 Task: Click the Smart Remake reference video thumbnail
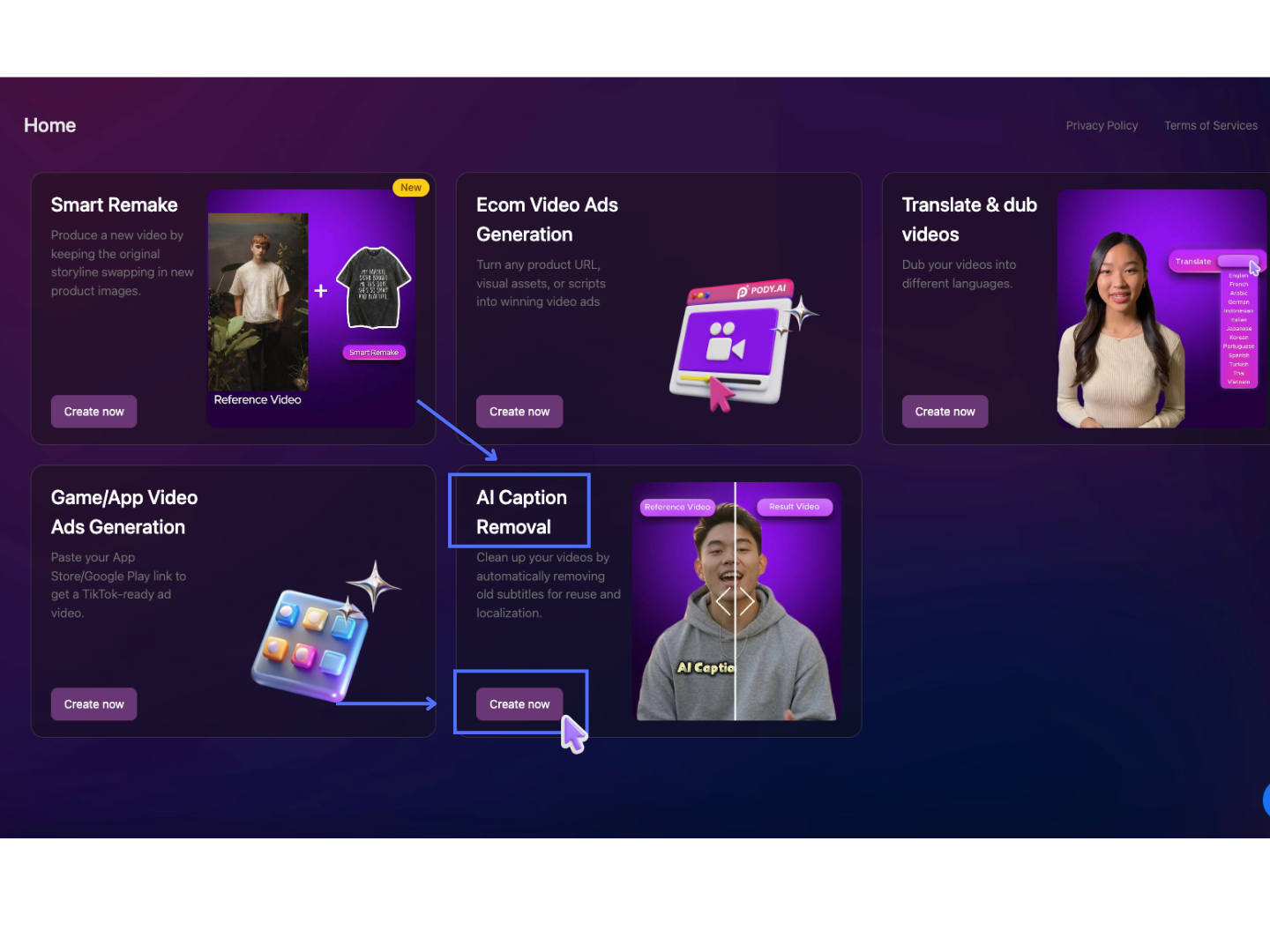click(258, 301)
